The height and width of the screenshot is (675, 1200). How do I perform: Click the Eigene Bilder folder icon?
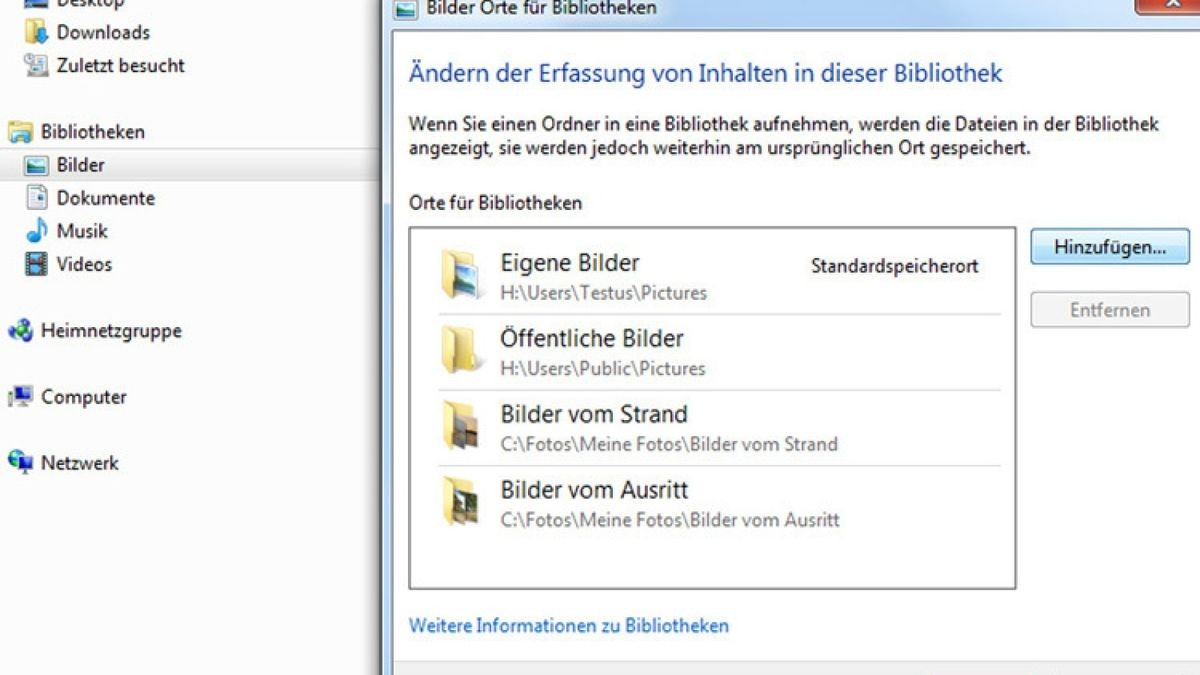pos(463,275)
